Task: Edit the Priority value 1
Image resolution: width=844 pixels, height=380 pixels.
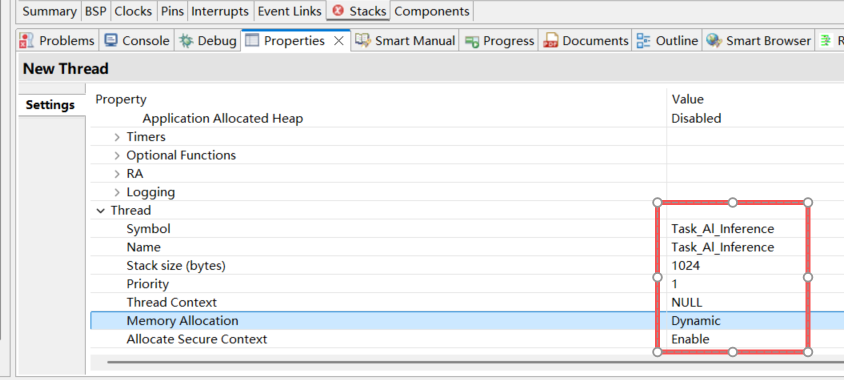Action: point(674,284)
